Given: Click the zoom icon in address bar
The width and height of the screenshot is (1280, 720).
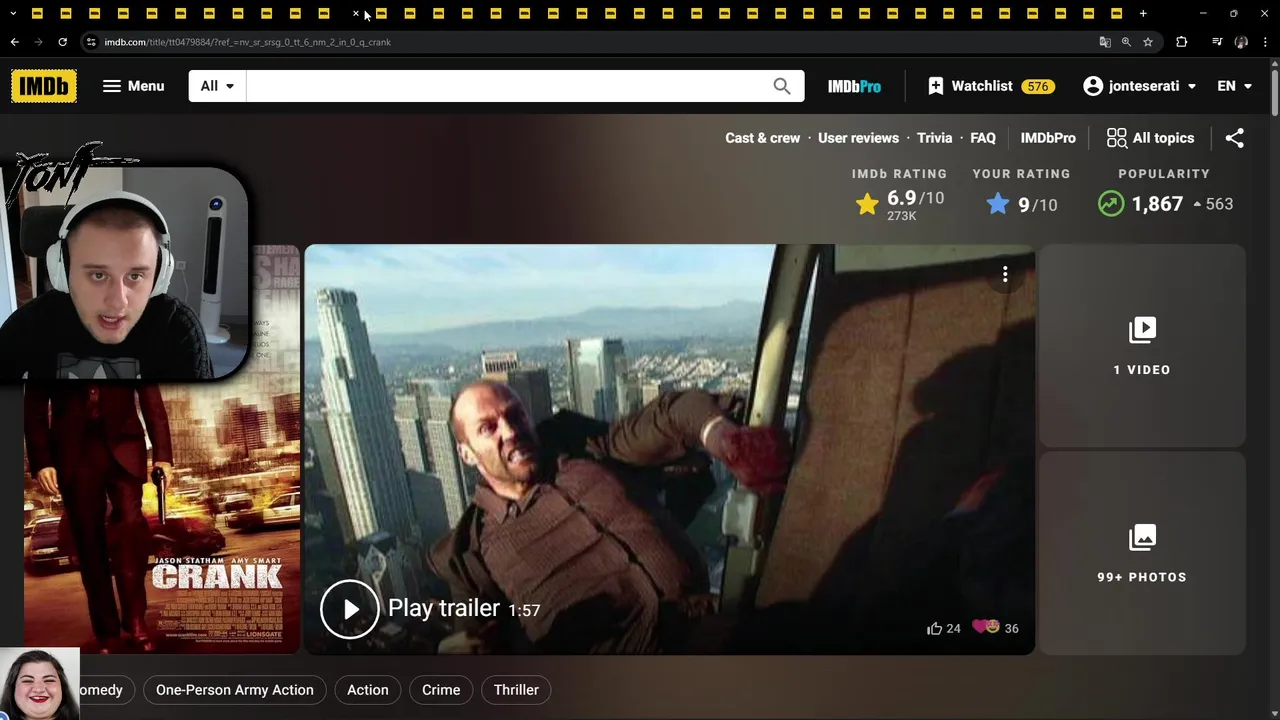Looking at the screenshot, I should coord(1126,42).
